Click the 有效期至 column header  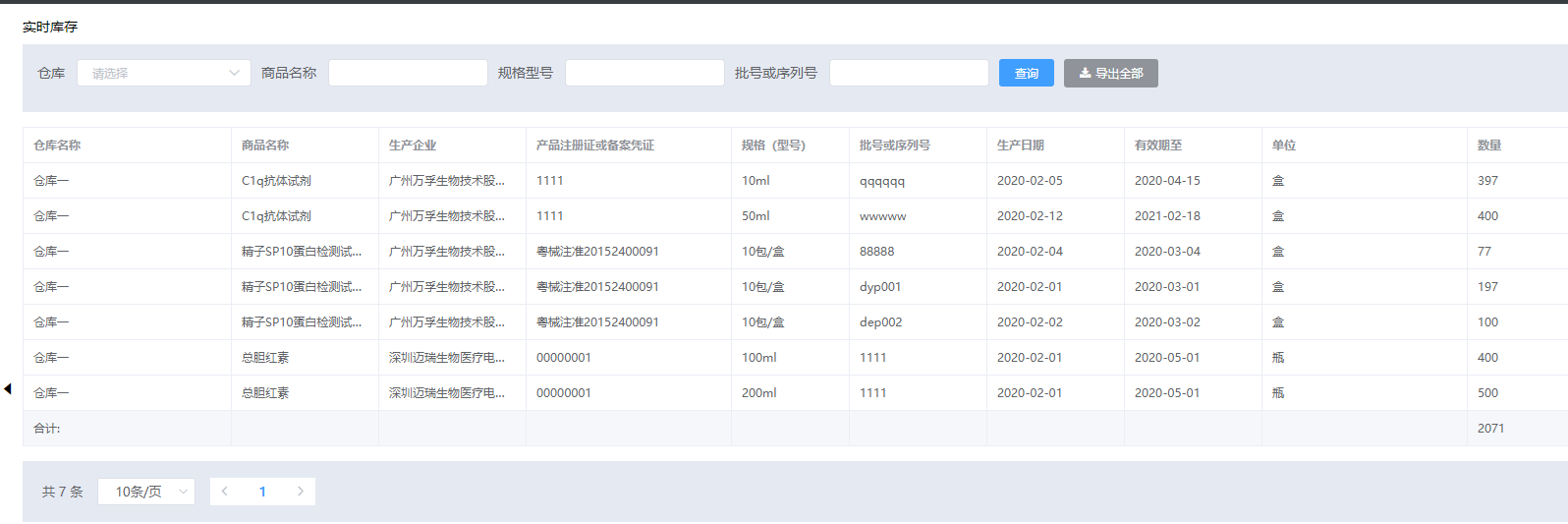coord(1157,146)
